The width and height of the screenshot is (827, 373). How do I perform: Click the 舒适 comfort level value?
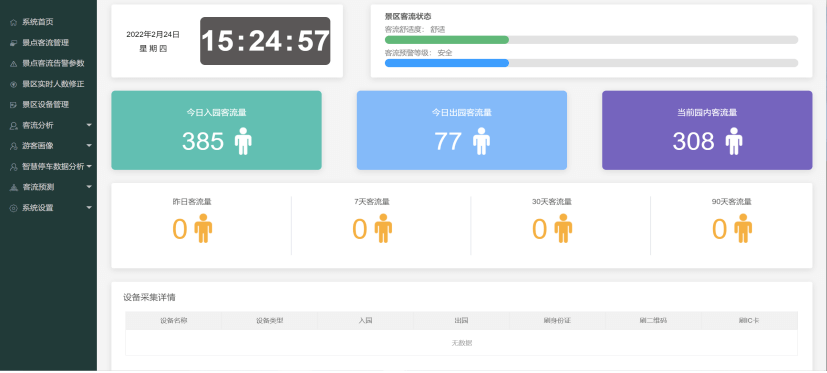(438, 30)
